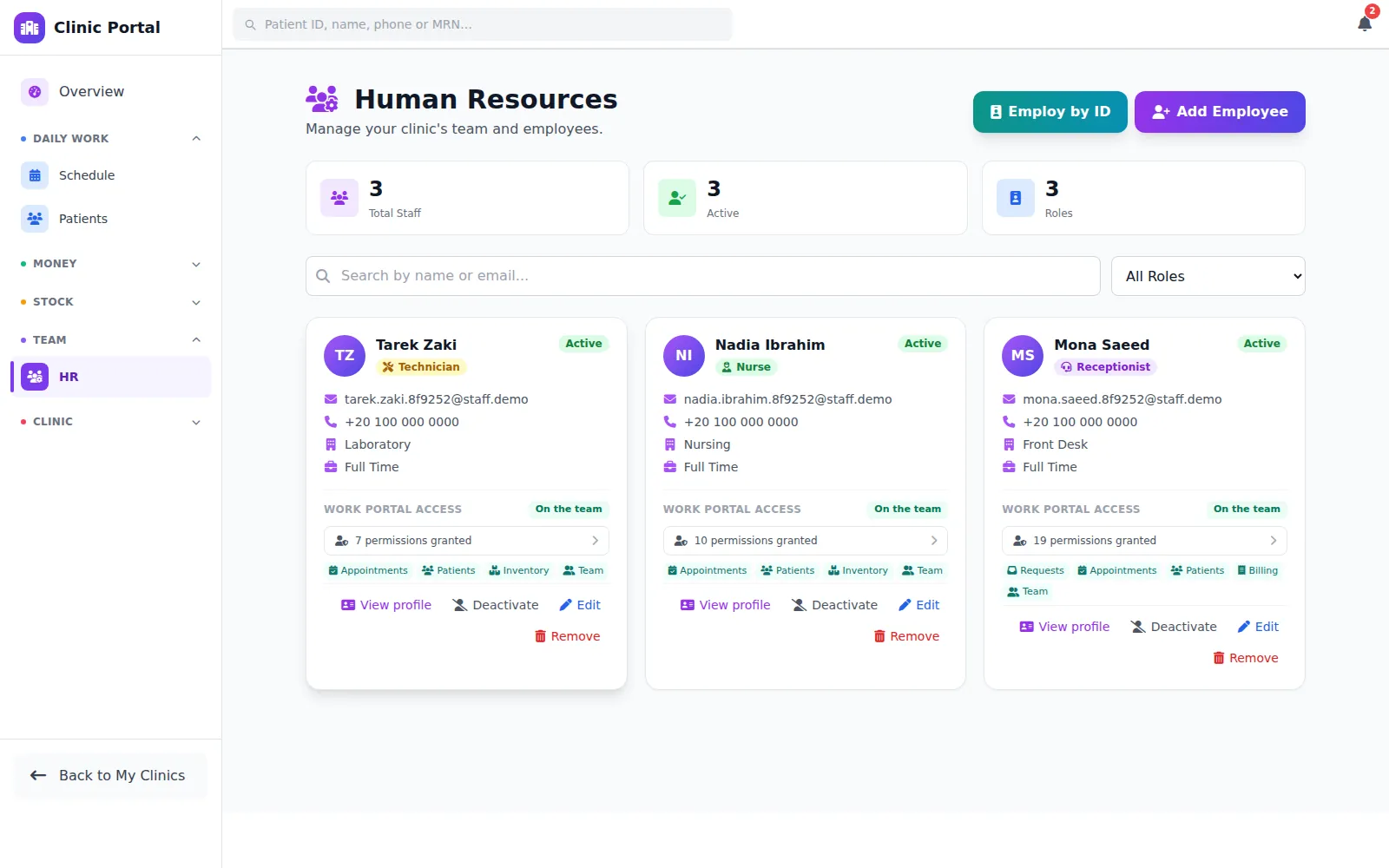Click the back arrow to My Clinics
Image resolution: width=1389 pixels, height=868 pixels.
click(x=38, y=776)
